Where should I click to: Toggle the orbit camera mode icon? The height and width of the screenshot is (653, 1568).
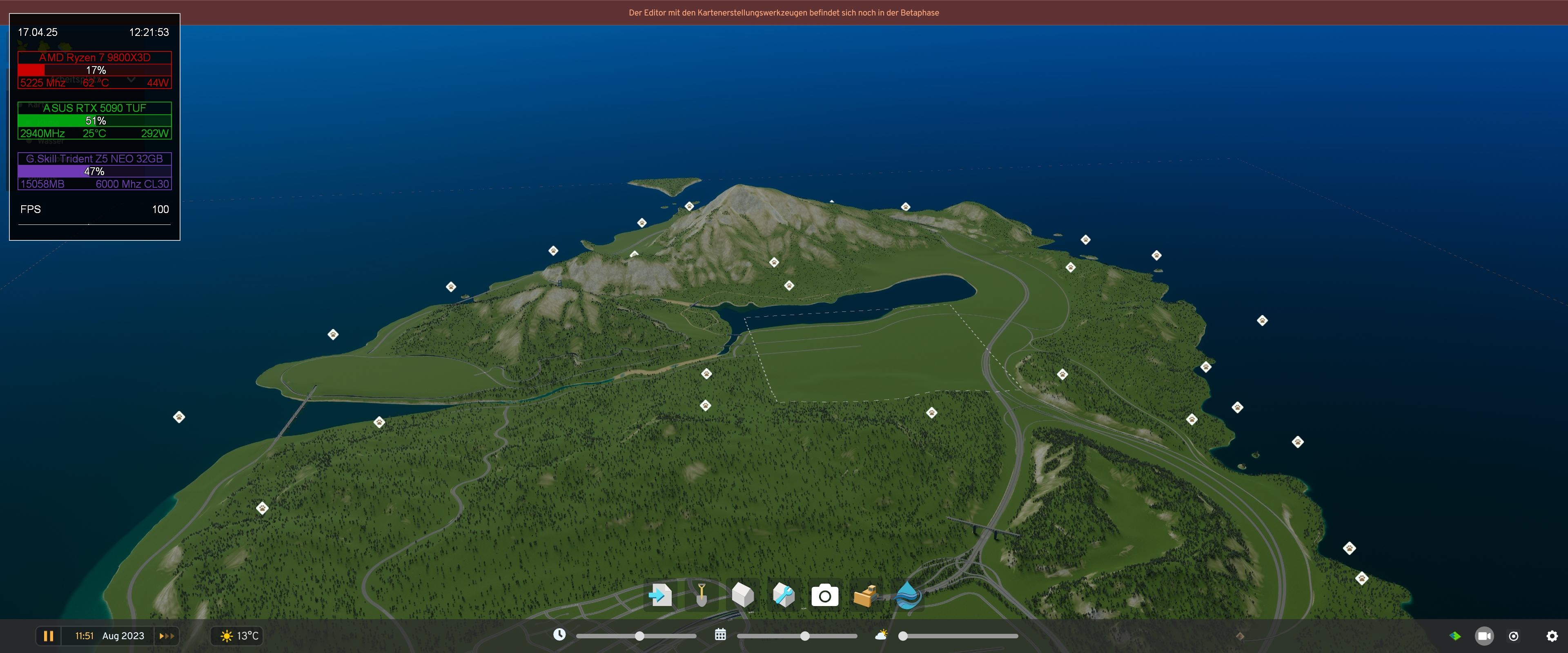pyautogui.click(x=1514, y=636)
